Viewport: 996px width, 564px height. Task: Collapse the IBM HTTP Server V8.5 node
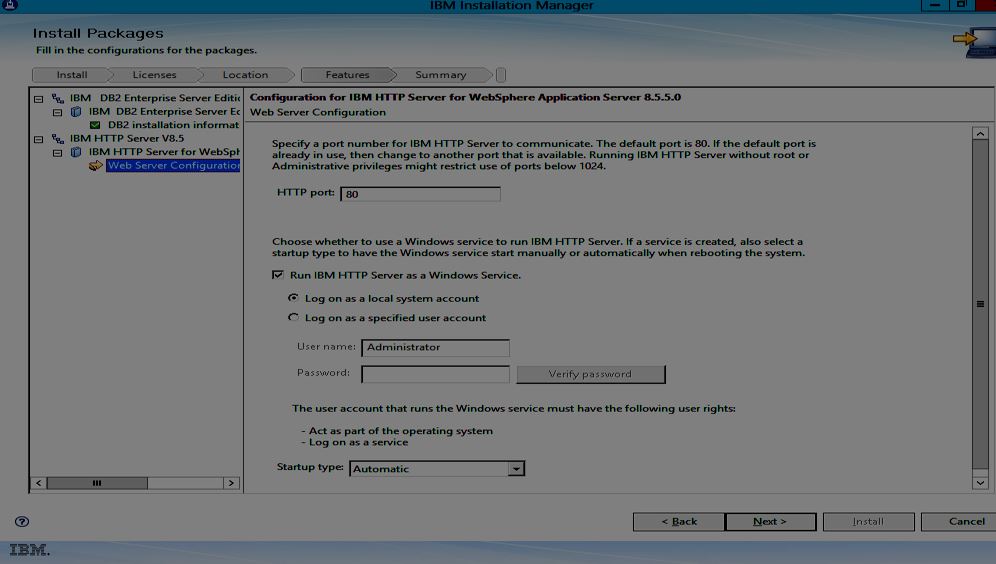[x=39, y=139]
